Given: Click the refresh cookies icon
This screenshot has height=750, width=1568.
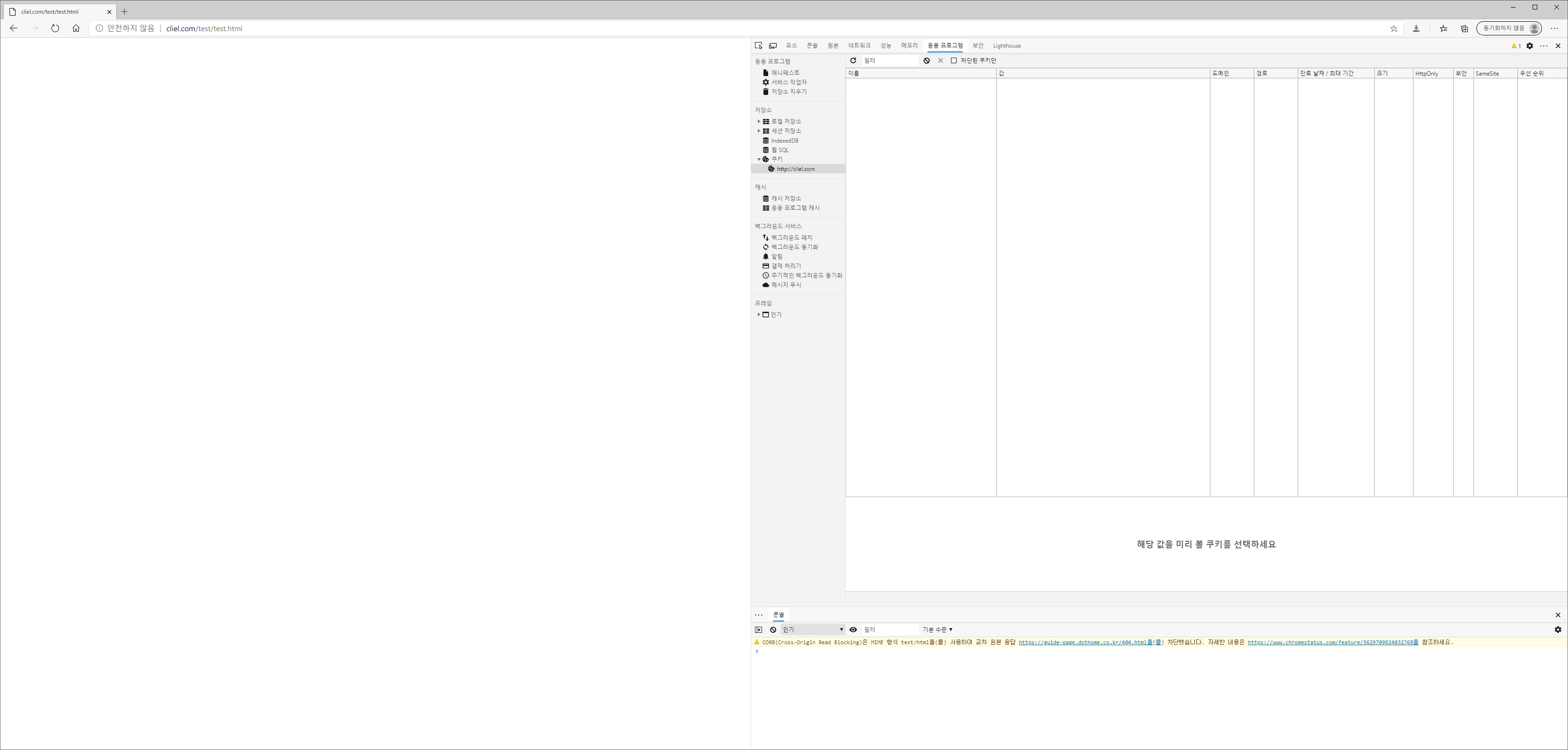Looking at the screenshot, I should (x=853, y=60).
